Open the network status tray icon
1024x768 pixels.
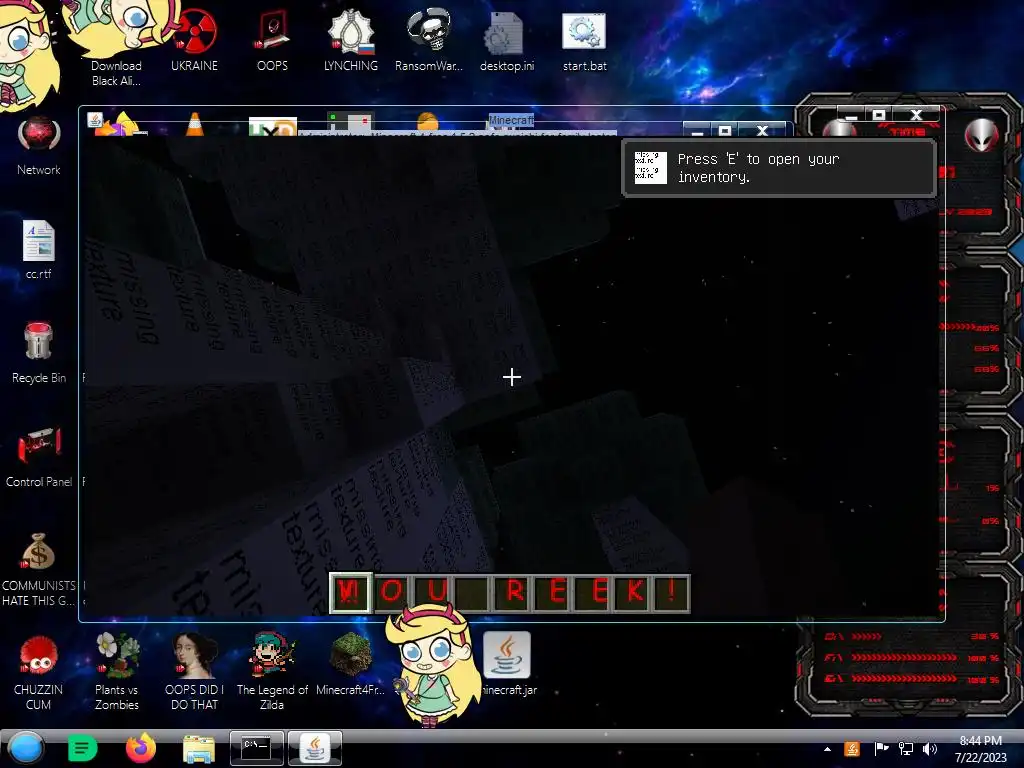906,749
